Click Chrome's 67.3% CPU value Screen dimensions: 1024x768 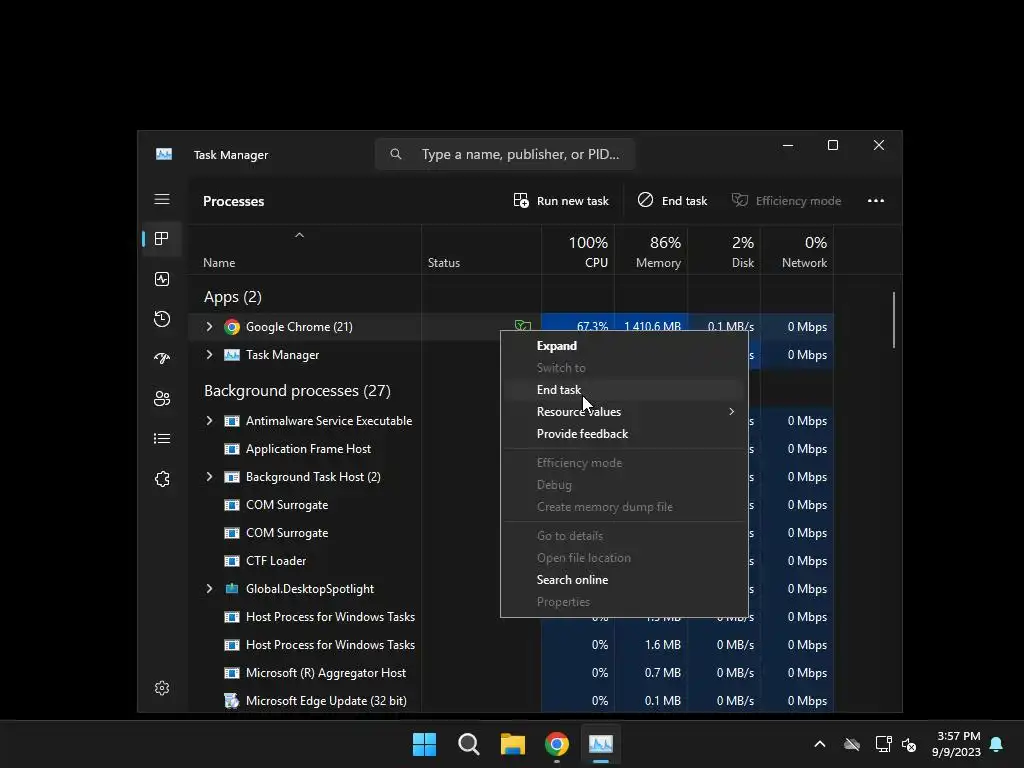(x=592, y=327)
